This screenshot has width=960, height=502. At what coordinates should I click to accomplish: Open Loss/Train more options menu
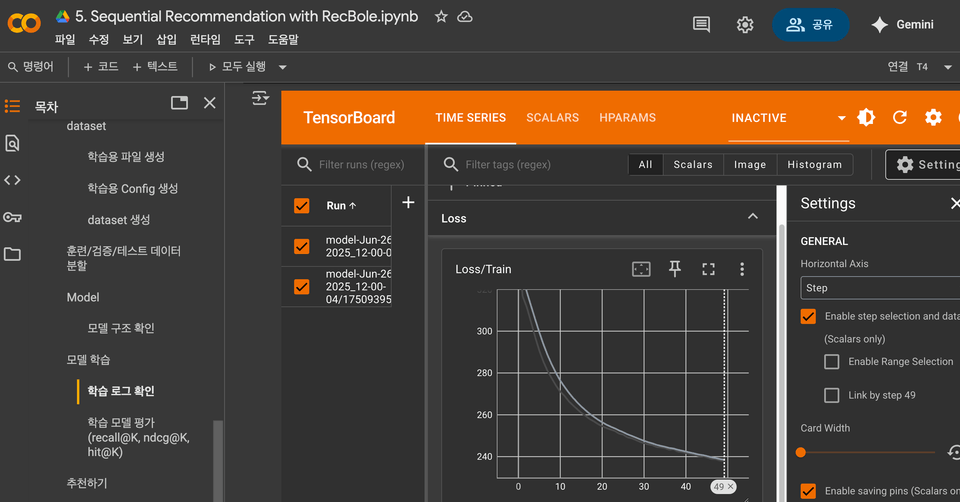tap(742, 269)
